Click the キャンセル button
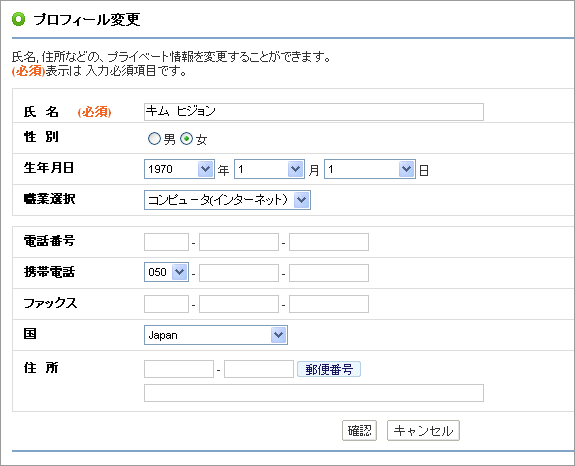This screenshot has width=575, height=466. 423,430
